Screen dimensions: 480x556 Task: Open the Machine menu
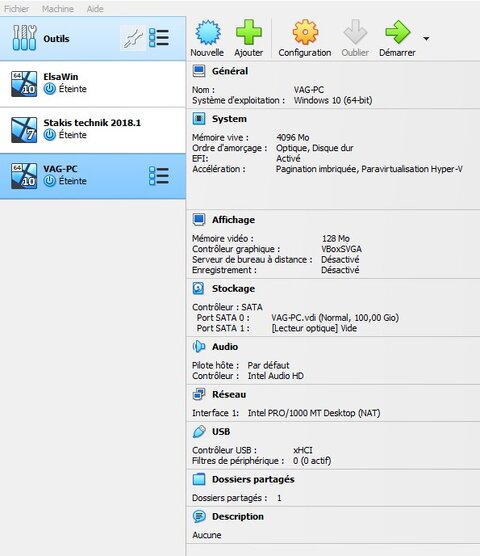[x=57, y=9]
